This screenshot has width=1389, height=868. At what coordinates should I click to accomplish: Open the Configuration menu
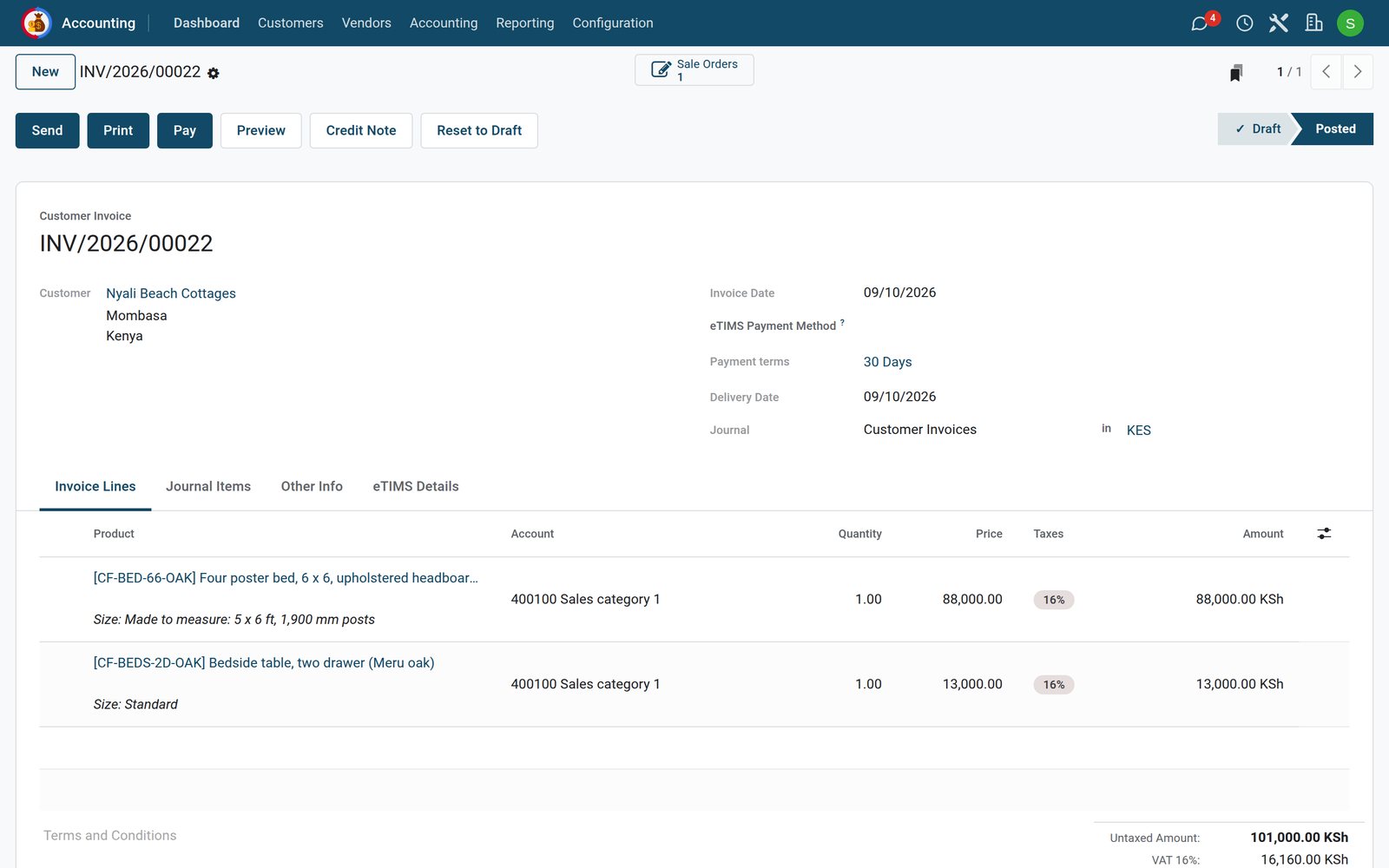[x=613, y=23]
